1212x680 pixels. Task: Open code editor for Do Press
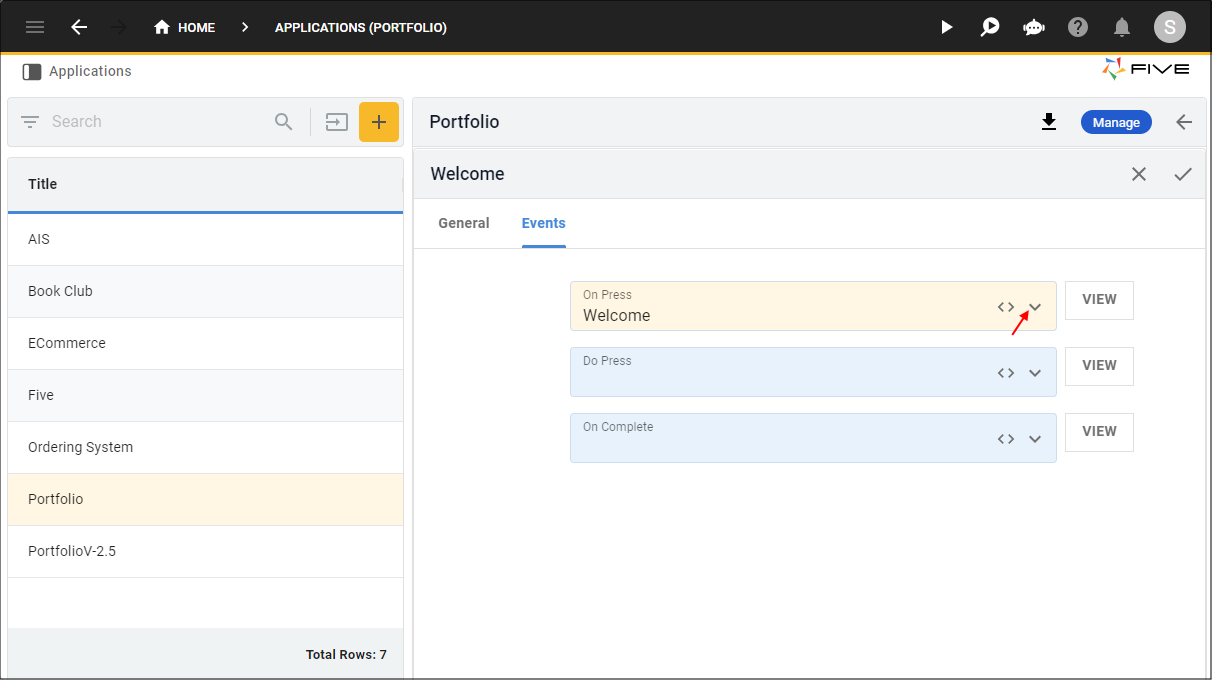(1006, 373)
